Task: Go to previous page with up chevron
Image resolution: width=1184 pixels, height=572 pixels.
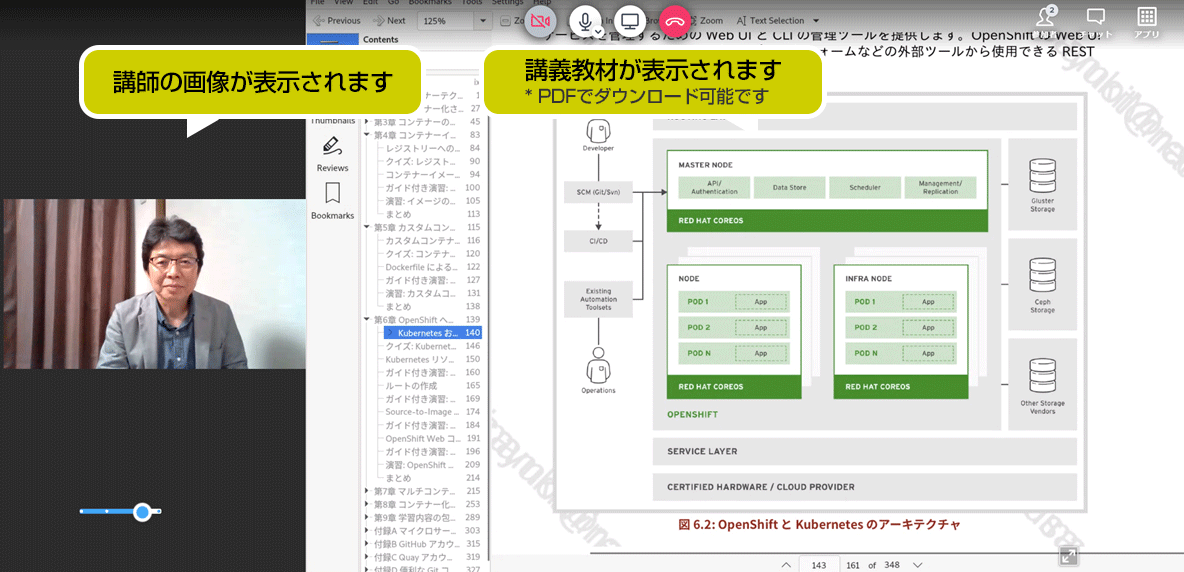Action: 786,564
